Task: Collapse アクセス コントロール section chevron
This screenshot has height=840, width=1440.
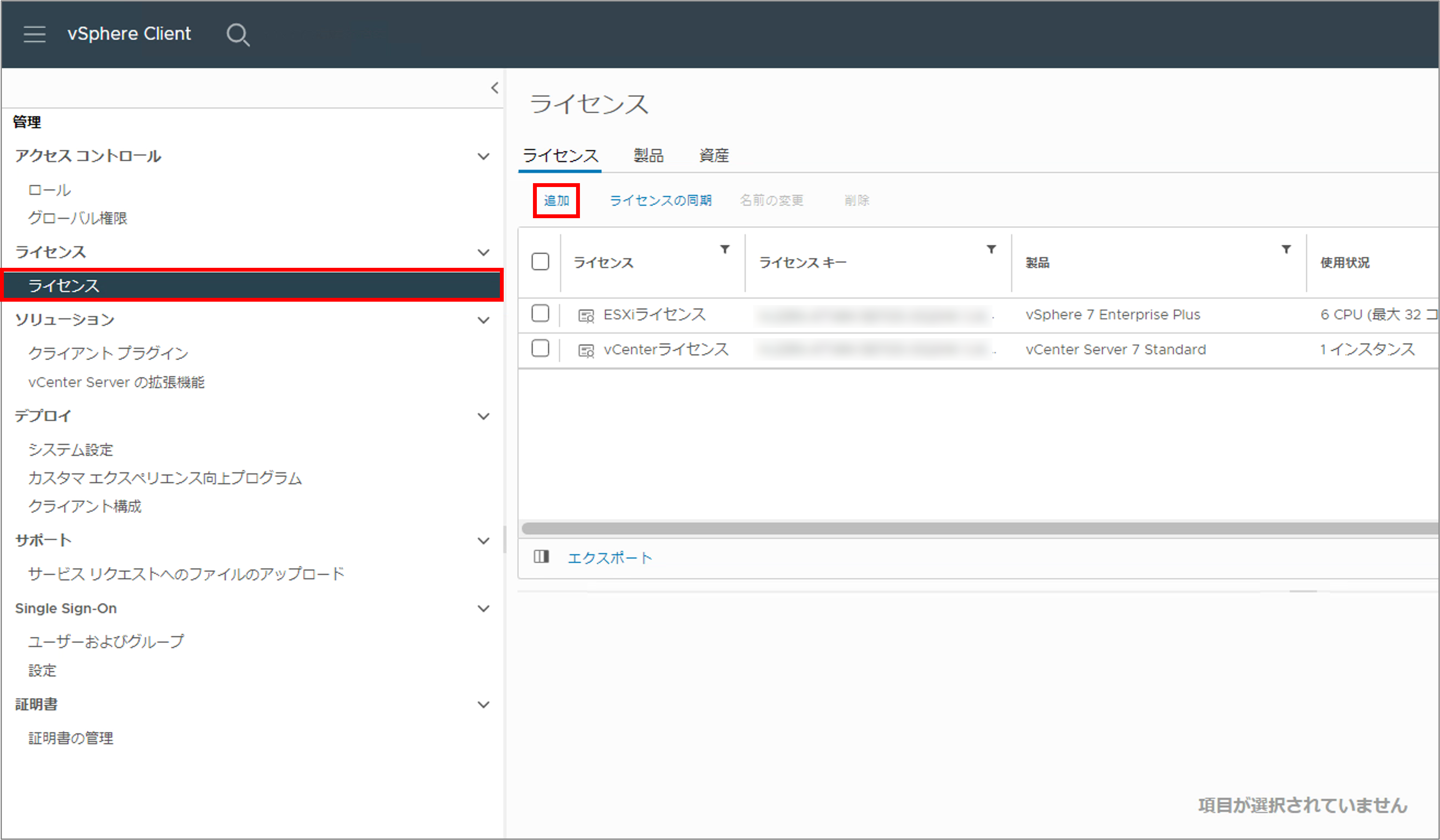Action: tap(483, 156)
